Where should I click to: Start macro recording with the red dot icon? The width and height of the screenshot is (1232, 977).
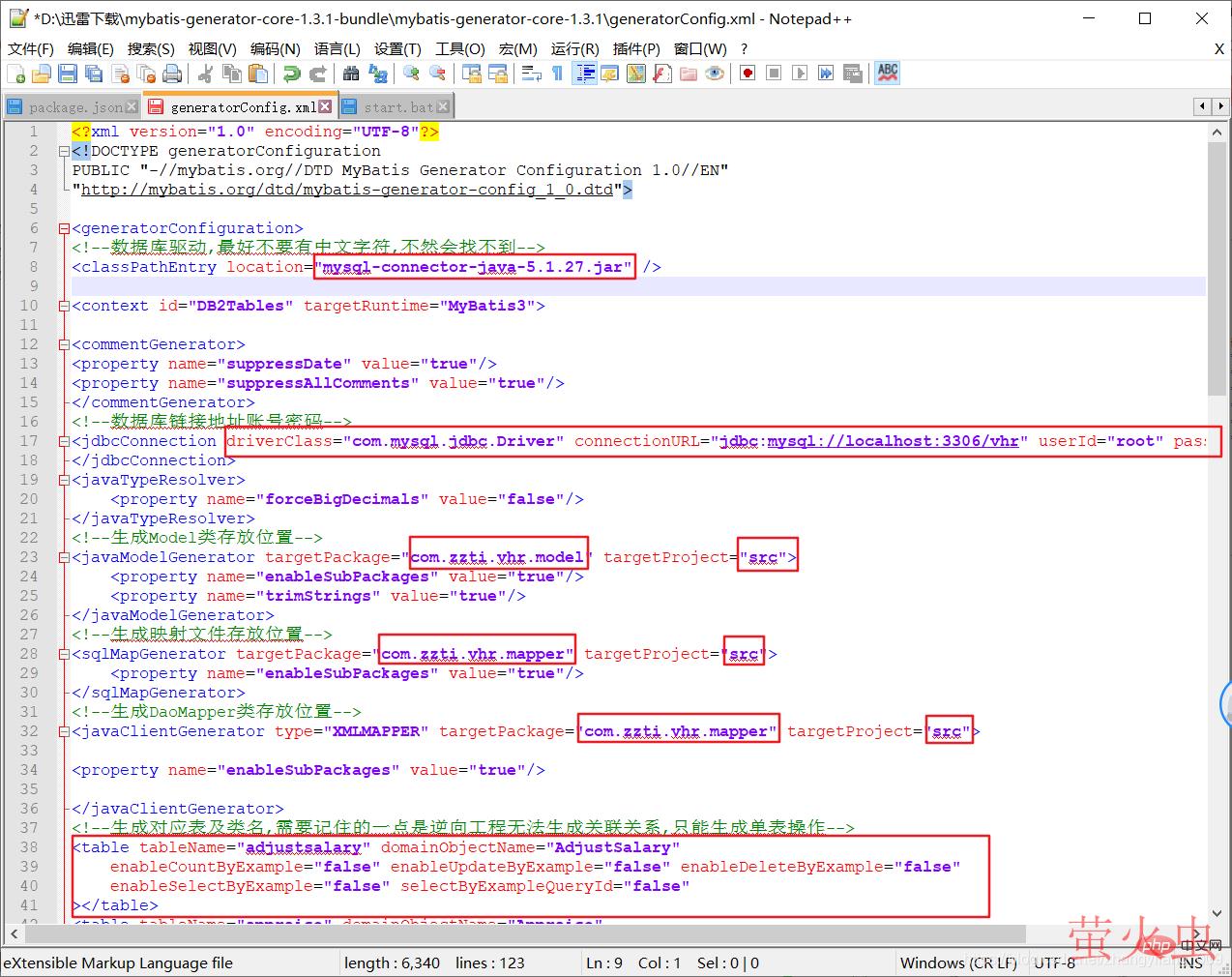[x=748, y=74]
